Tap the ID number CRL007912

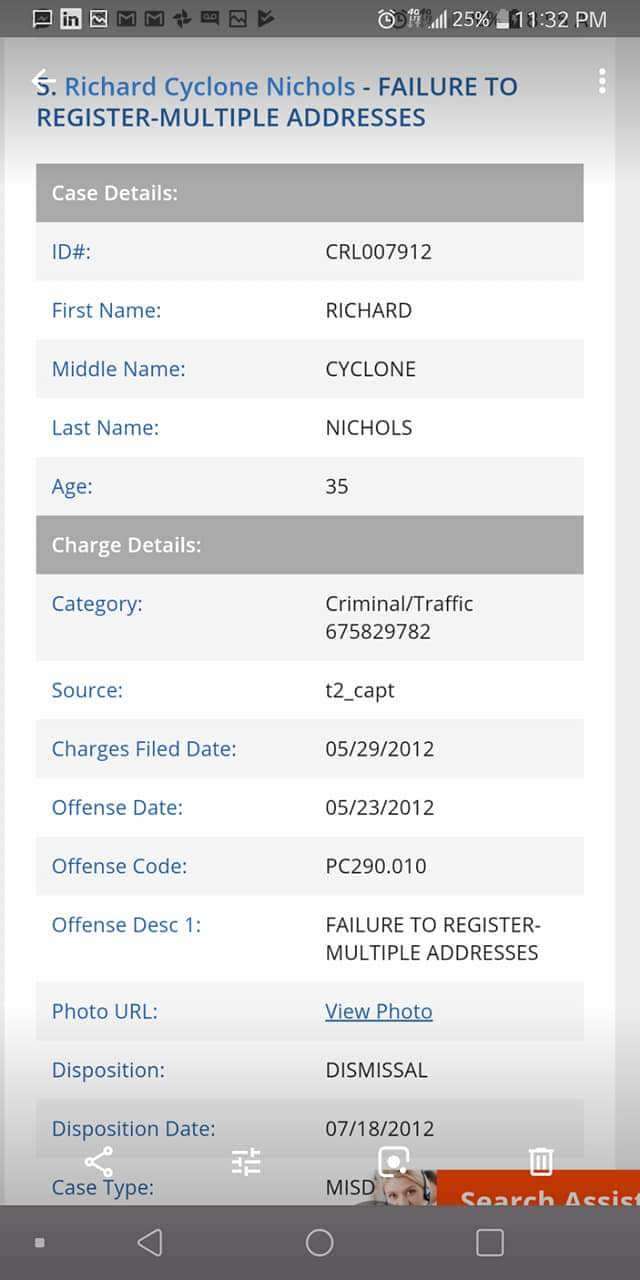click(x=378, y=251)
